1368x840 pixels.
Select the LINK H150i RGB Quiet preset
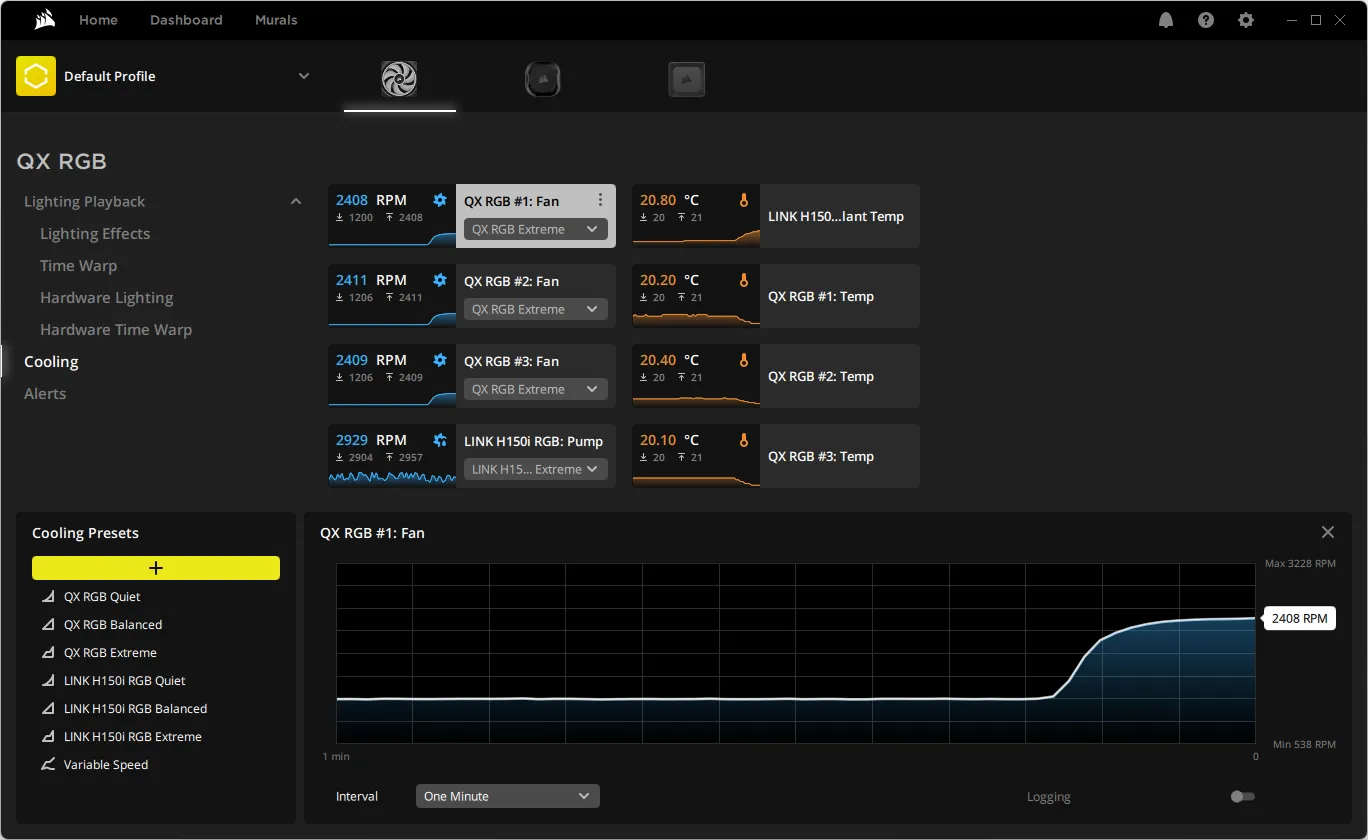point(125,681)
